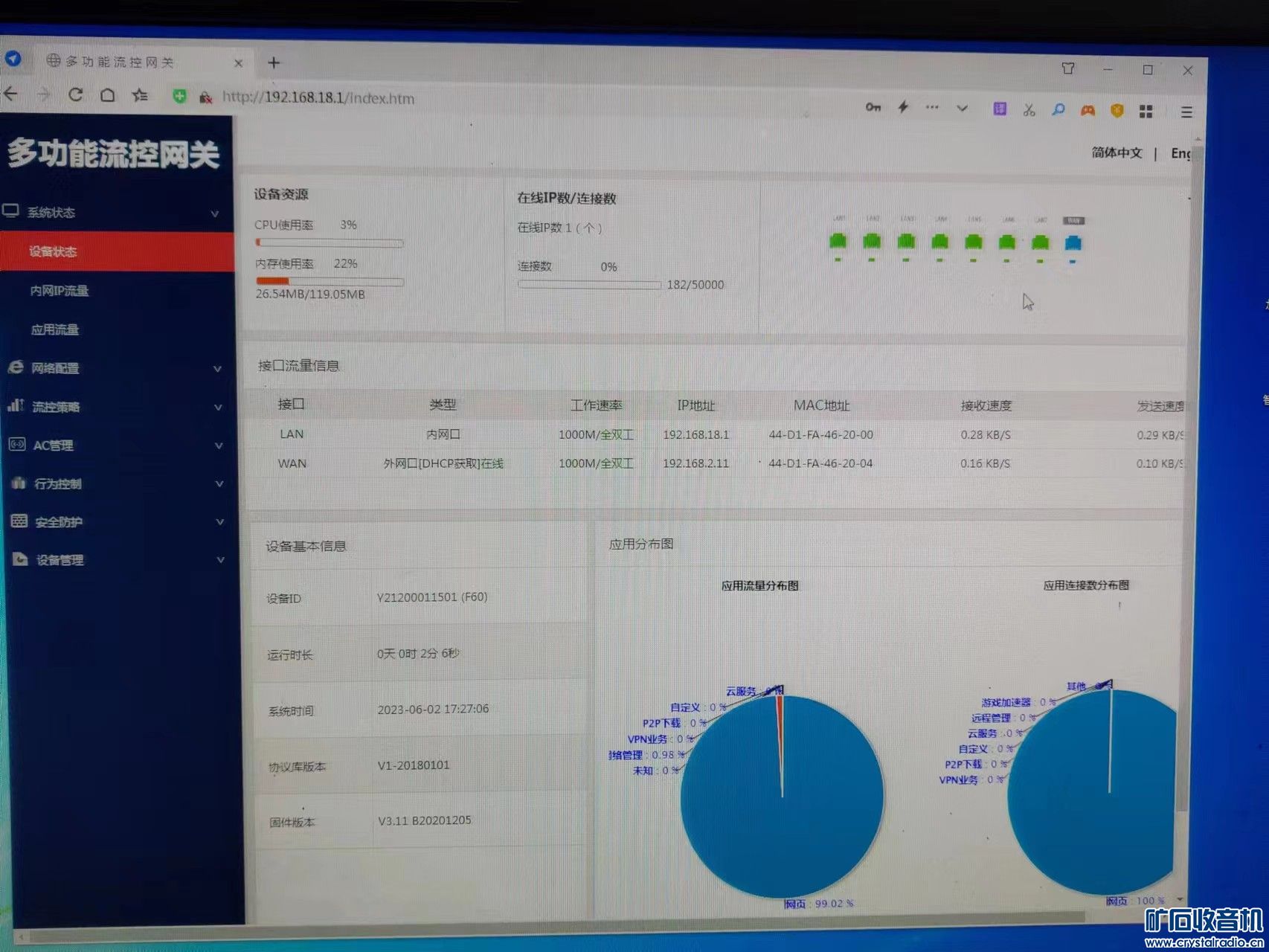Click the magnifier search extension icon
This screenshot has width=1269, height=952.
click(1058, 110)
